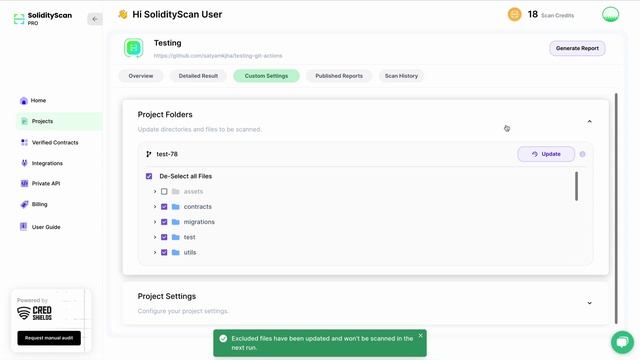The width and height of the screenshot is (640, 360).
Task: Click the file tree scrollbar
Action: click(576, 187)
